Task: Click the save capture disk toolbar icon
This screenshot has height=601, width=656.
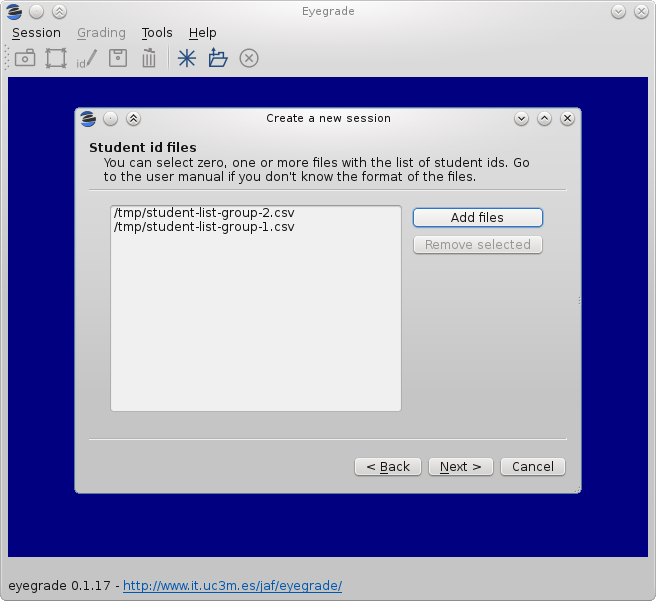Action: tap(118, 58)
